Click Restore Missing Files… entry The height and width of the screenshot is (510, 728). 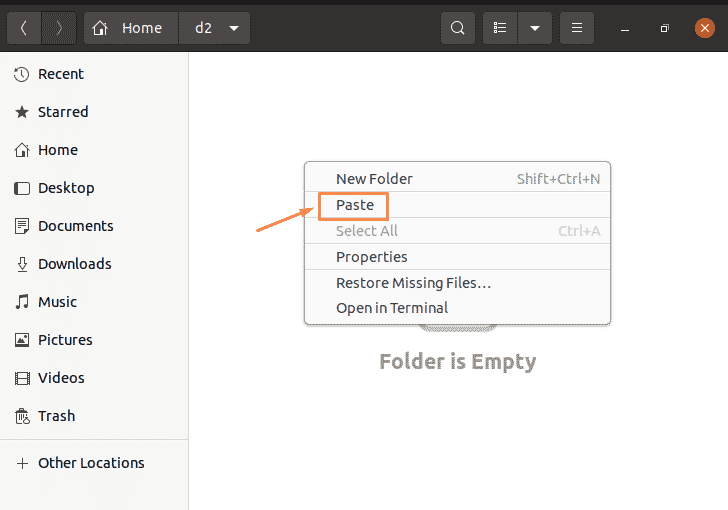[457, 283]
